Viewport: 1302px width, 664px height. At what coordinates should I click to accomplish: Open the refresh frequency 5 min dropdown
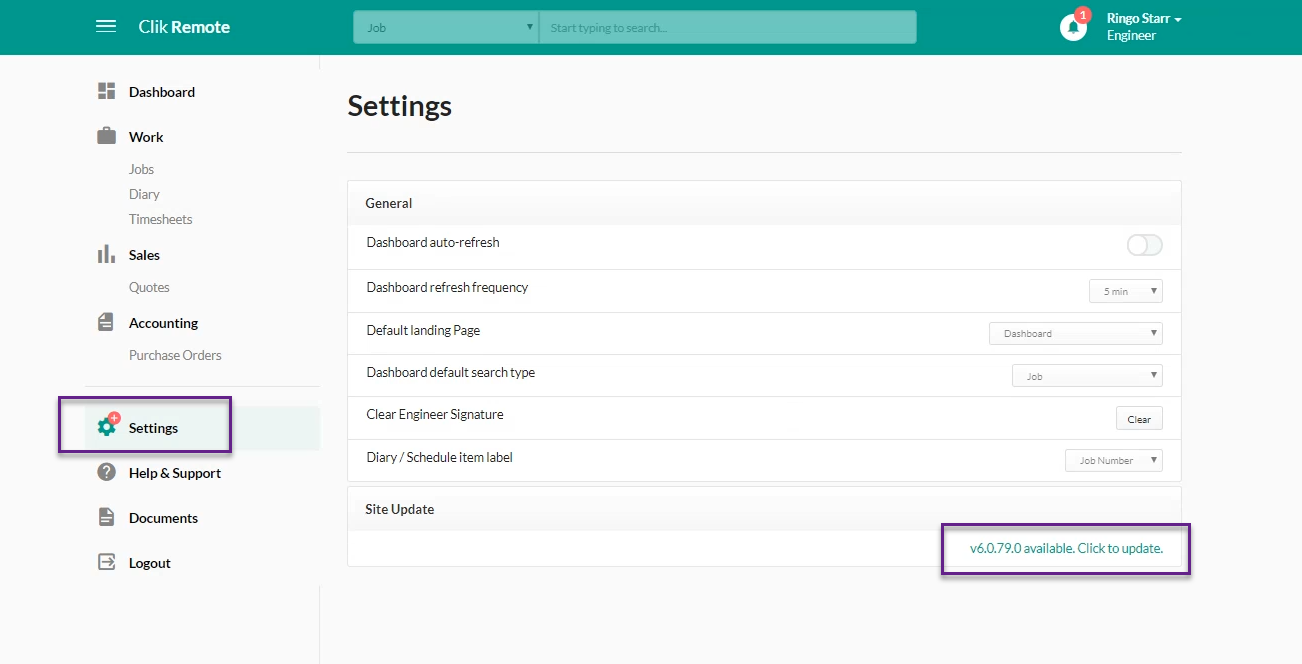[x=1126, y=291]
